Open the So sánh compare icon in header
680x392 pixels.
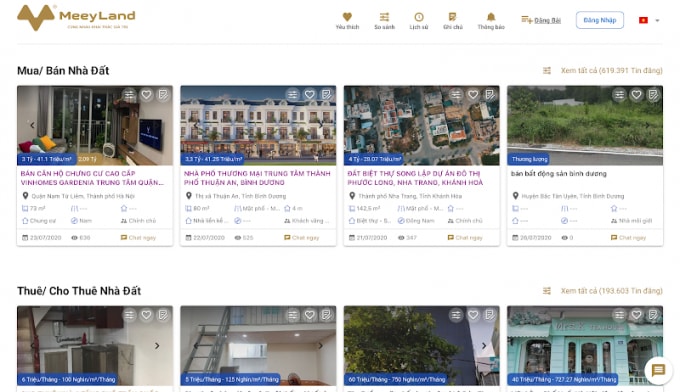(x=384, y=20)
